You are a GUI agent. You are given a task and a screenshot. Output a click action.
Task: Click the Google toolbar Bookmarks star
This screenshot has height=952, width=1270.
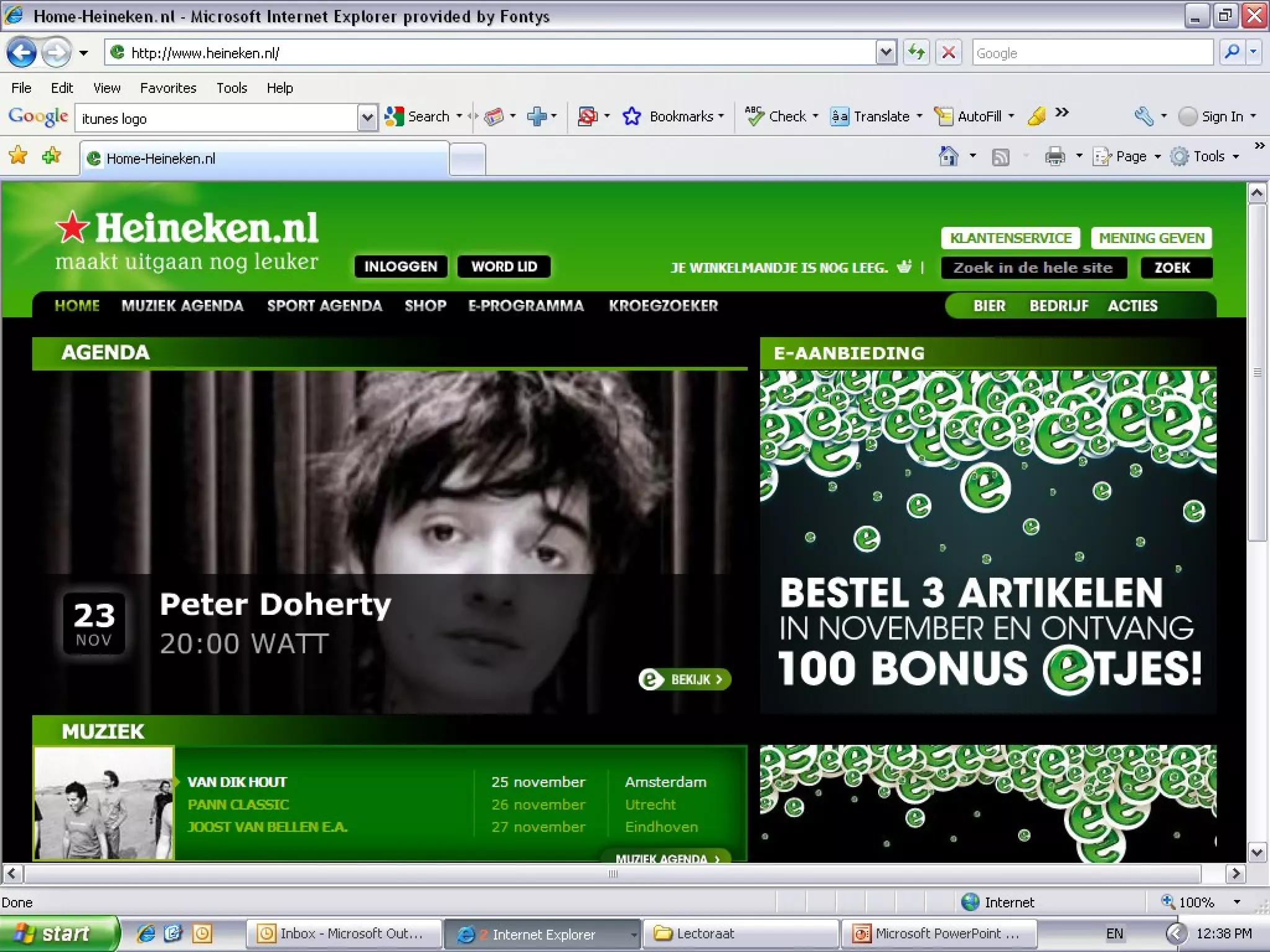[x=631, y=117]
